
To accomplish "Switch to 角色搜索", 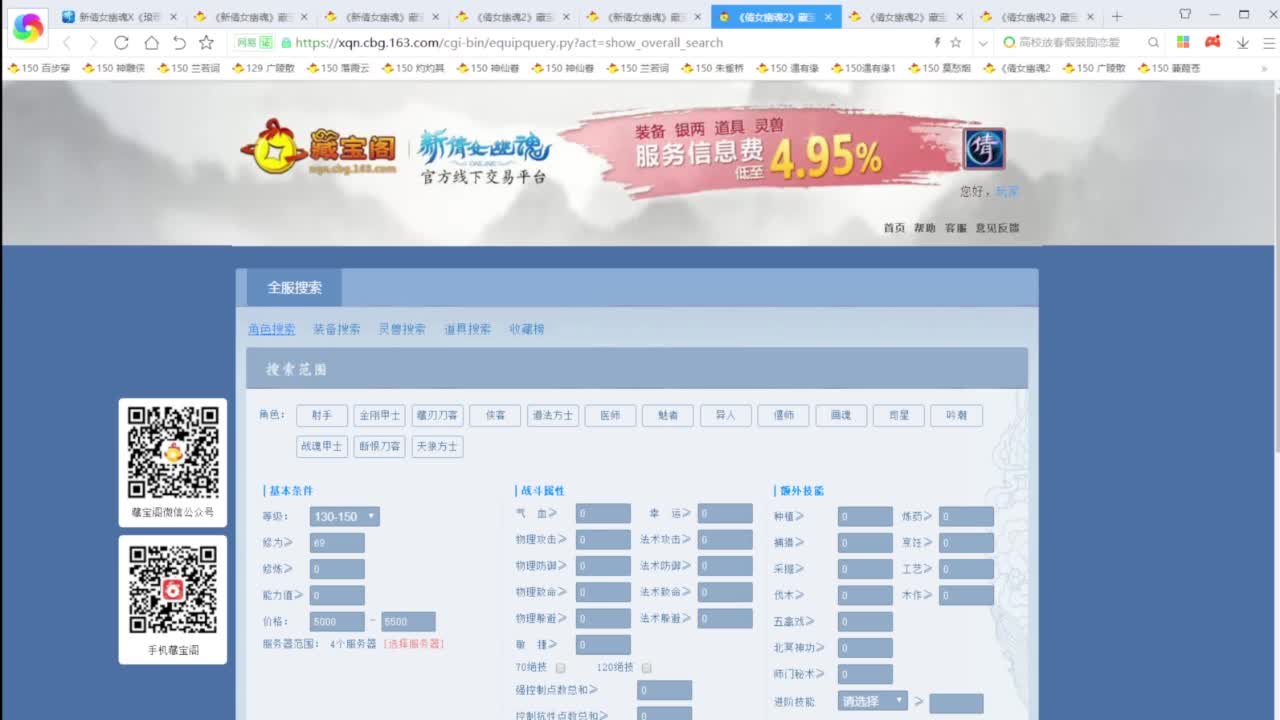I will tap(271, 329).
